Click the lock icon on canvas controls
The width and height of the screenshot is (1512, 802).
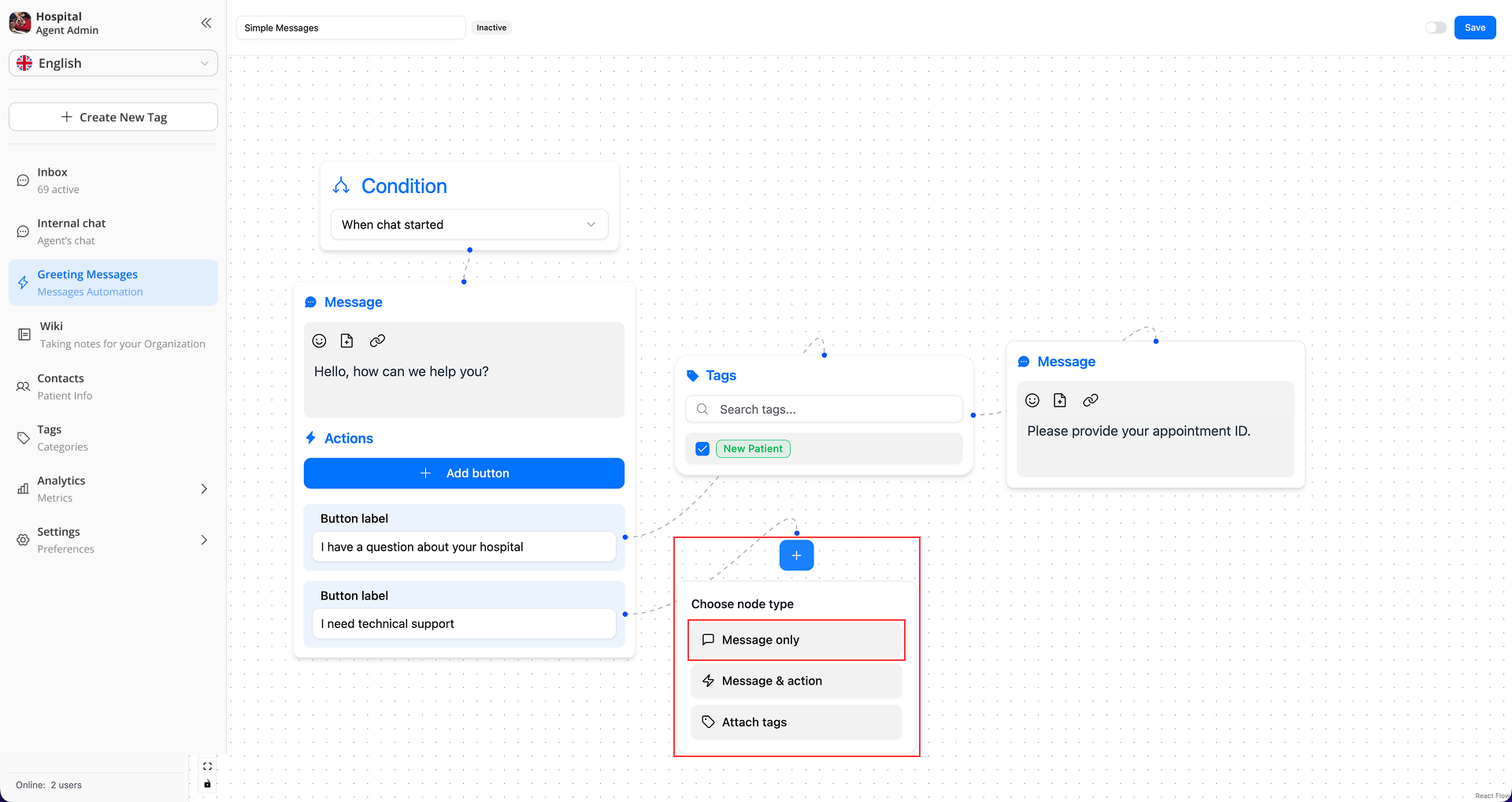click(x=207, y=784)
